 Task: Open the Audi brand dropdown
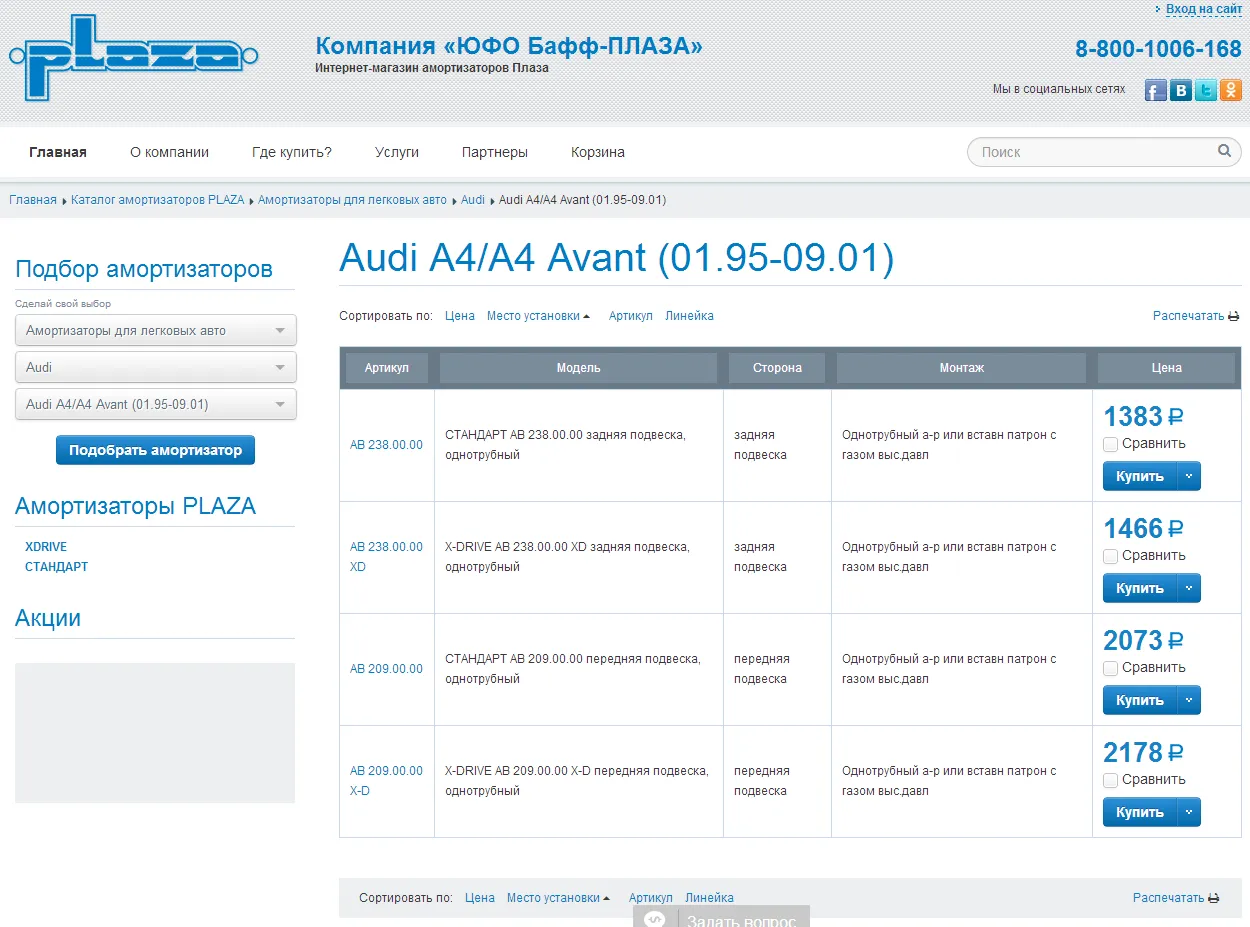point(156,367)
